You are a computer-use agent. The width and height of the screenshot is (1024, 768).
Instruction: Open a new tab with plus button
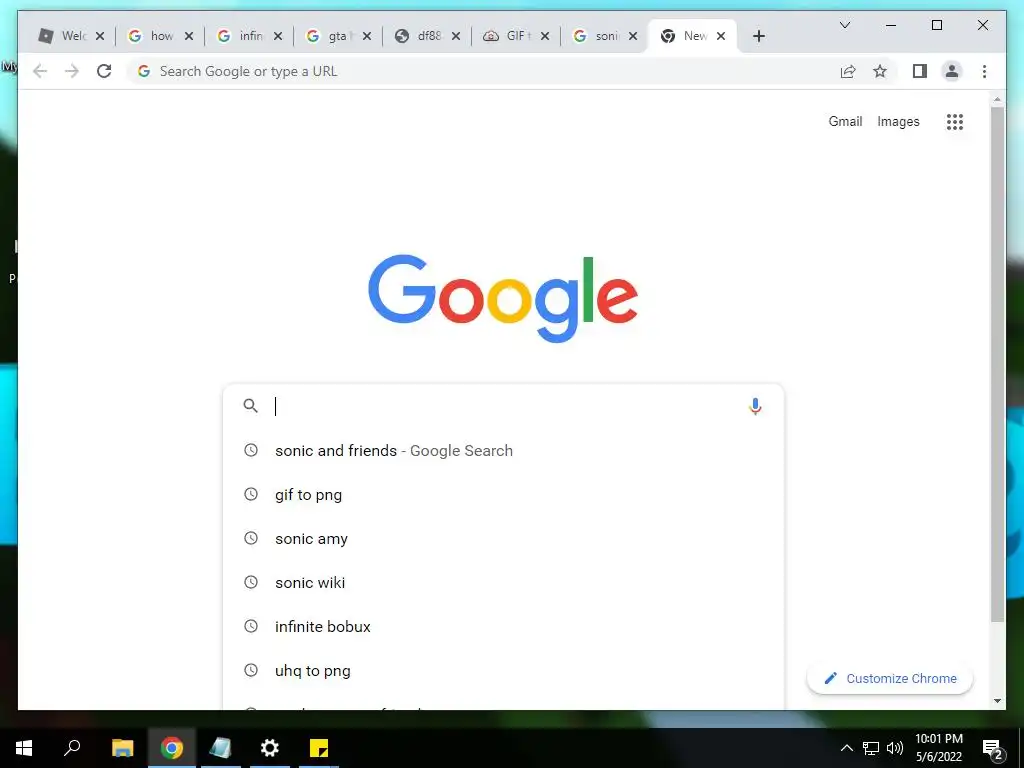pos(758,36)
